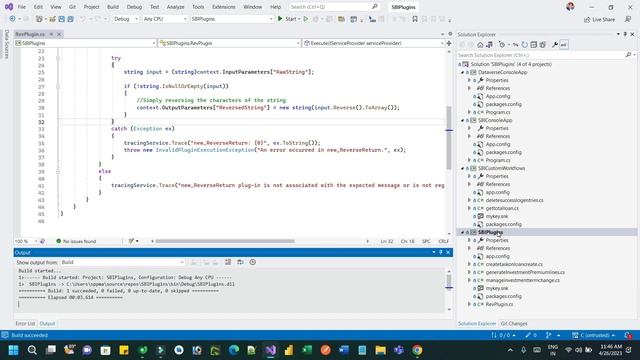The width and height of the screenshot is (640, 360).
Task: Select createtaskonloancreate.cs in Solution Explorer
Action: (514, 264)
